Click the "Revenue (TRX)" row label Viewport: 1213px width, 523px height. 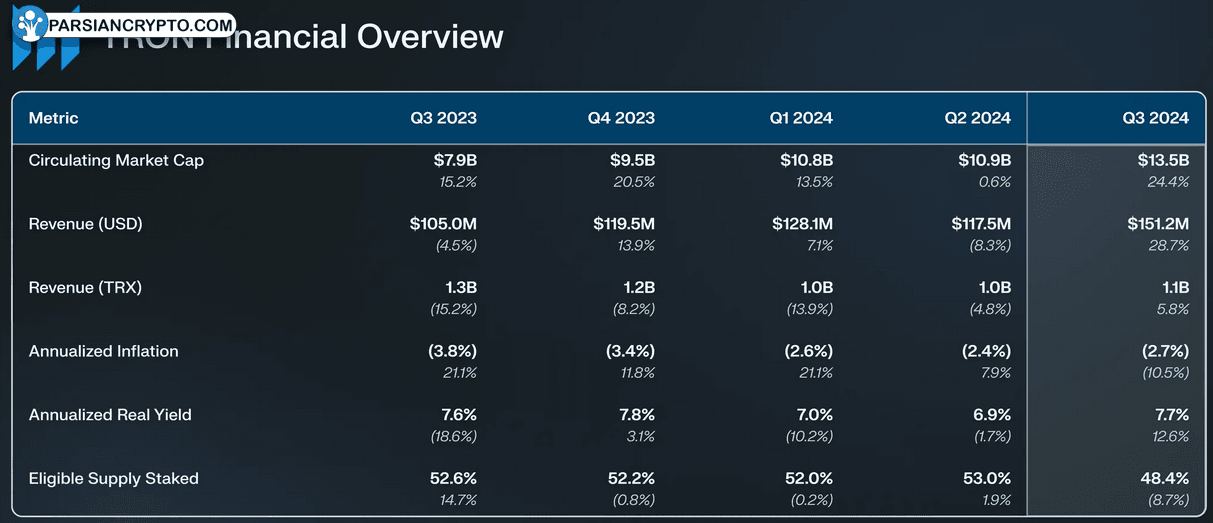pyautogui.click(x=85, y=288)
